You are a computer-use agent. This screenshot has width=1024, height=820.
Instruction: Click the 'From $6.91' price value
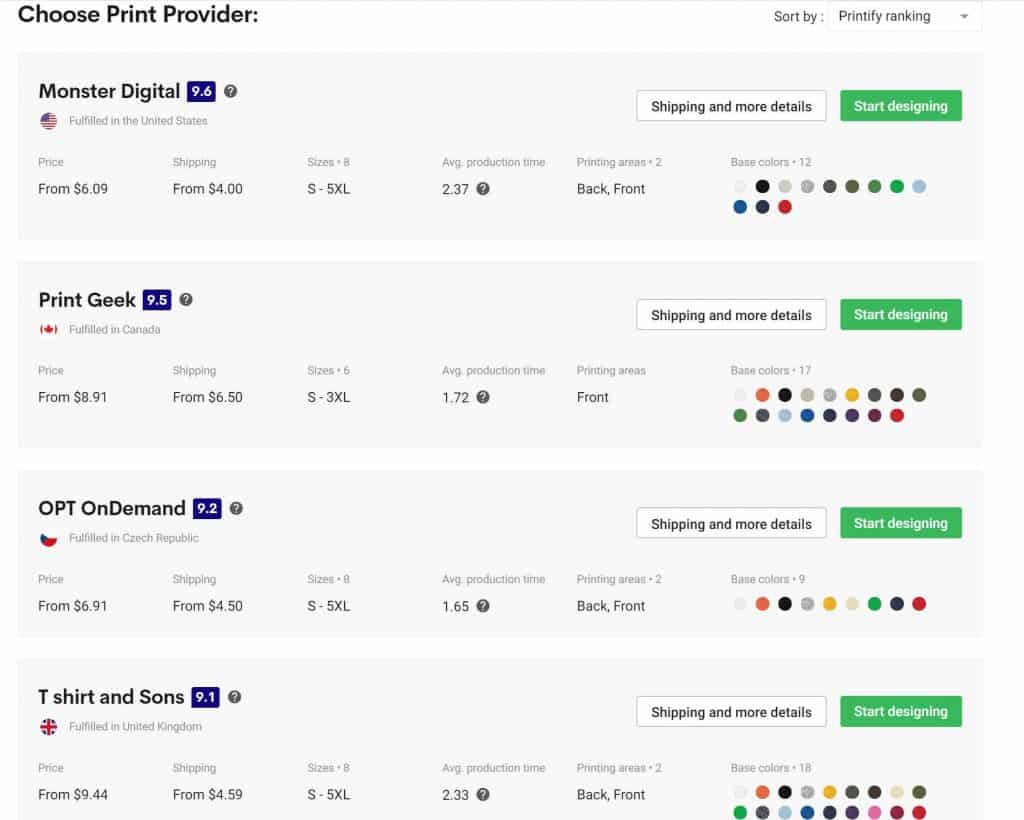(x=72, y=606)
